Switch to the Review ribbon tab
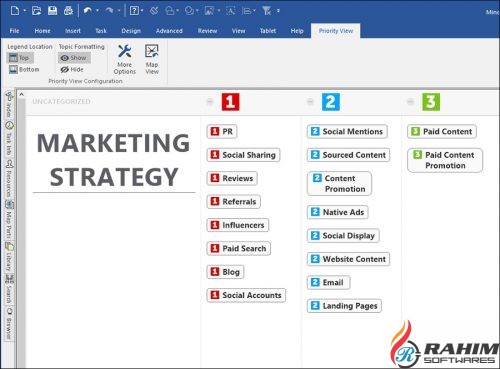 tap(207, 31)
